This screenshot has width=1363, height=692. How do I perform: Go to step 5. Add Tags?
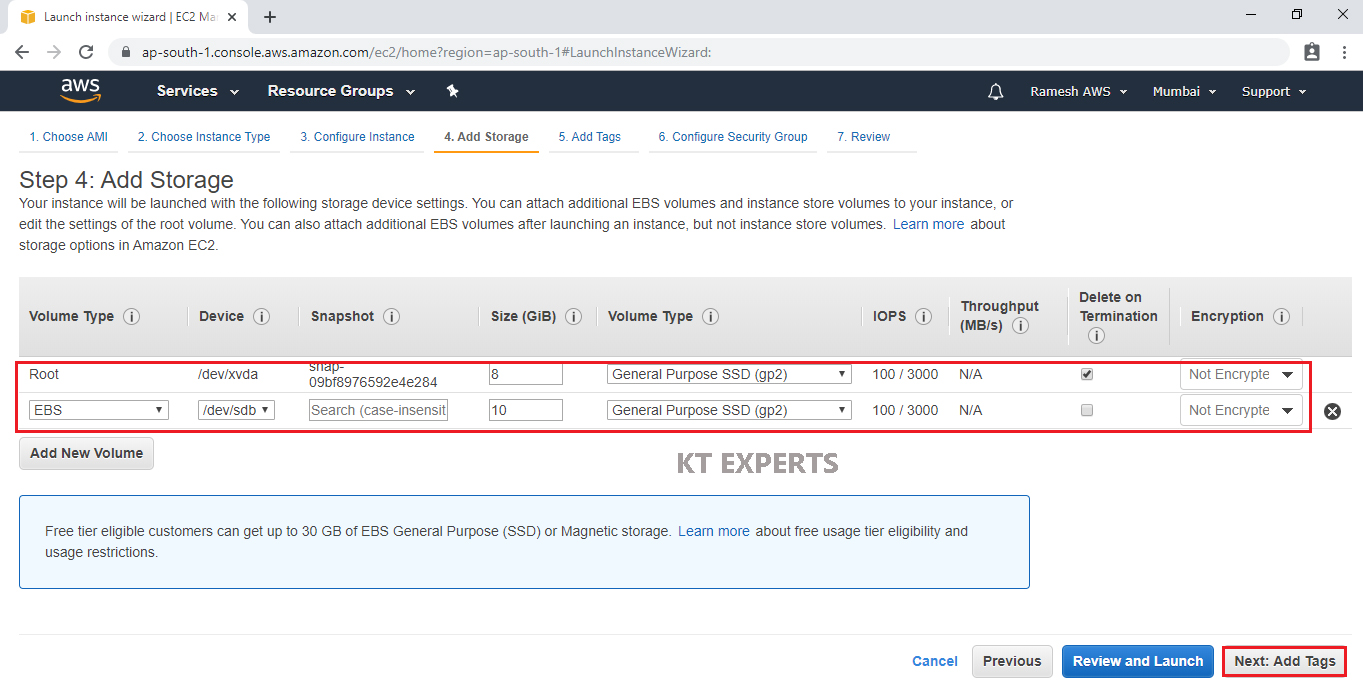[590, 137]
